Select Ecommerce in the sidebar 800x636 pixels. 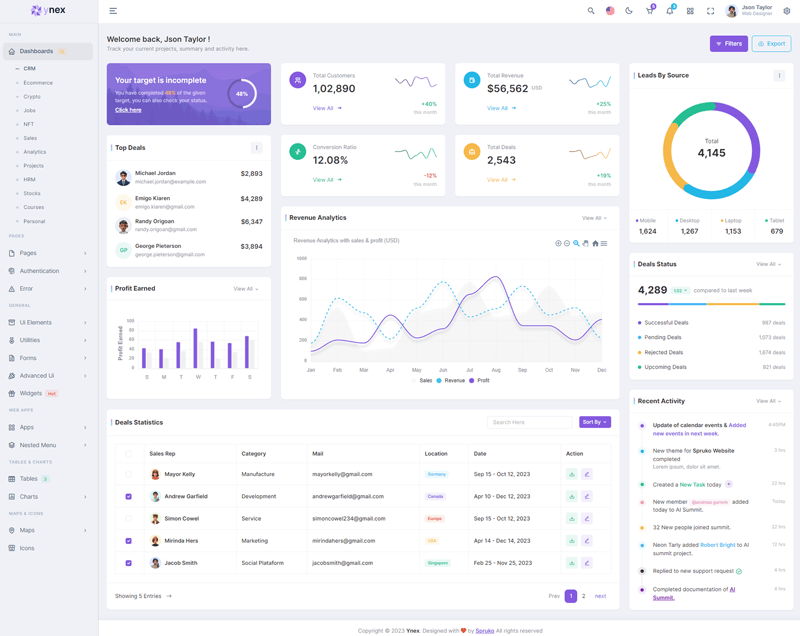coord(38,83)
